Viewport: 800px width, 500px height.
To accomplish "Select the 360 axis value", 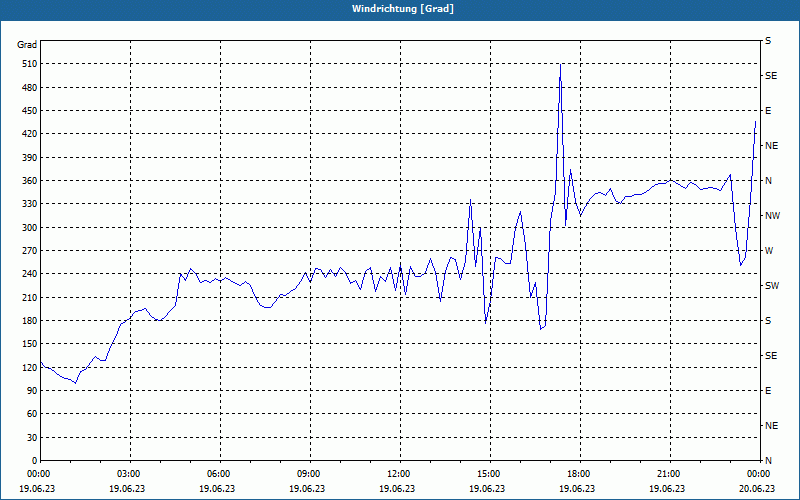I will (31, 181).
